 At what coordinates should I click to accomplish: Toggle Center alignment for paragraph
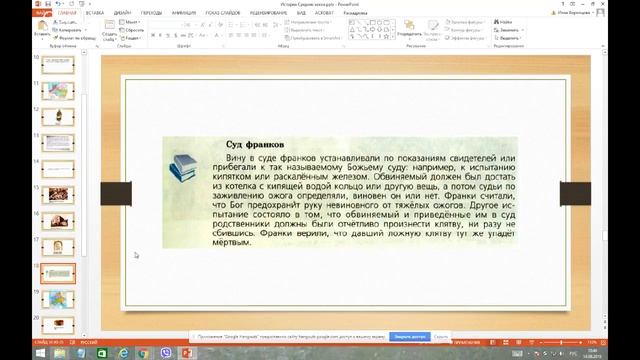coord(238,36)
